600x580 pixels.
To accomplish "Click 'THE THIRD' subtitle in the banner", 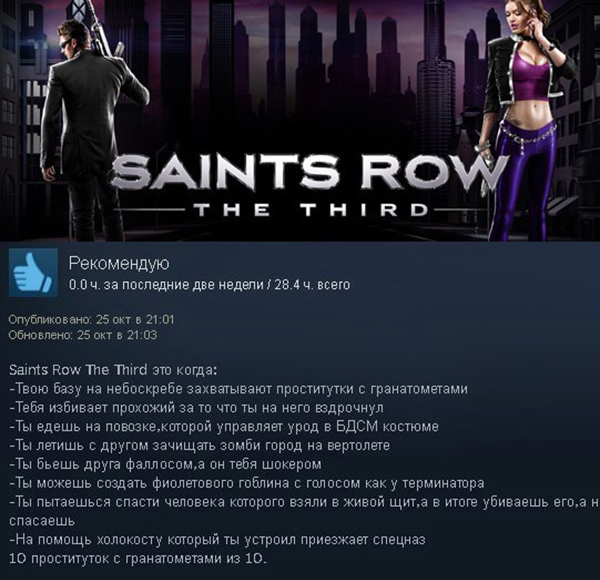I will [x=311, y=210].
